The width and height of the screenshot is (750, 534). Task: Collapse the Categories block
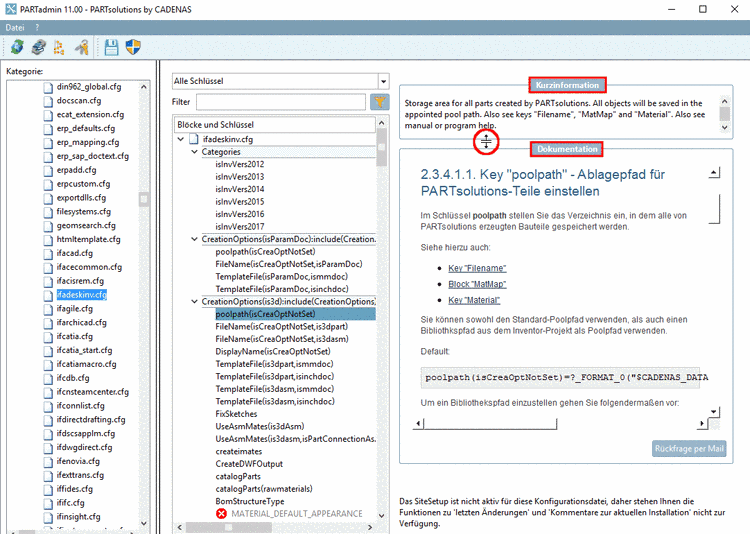tap(194, 152)
